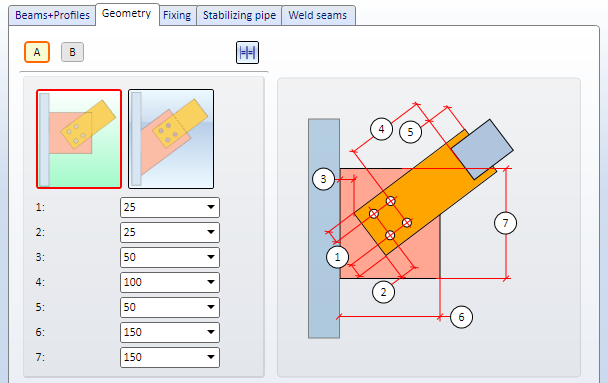Click the value field for parameter 3

(x=170, y=257)
